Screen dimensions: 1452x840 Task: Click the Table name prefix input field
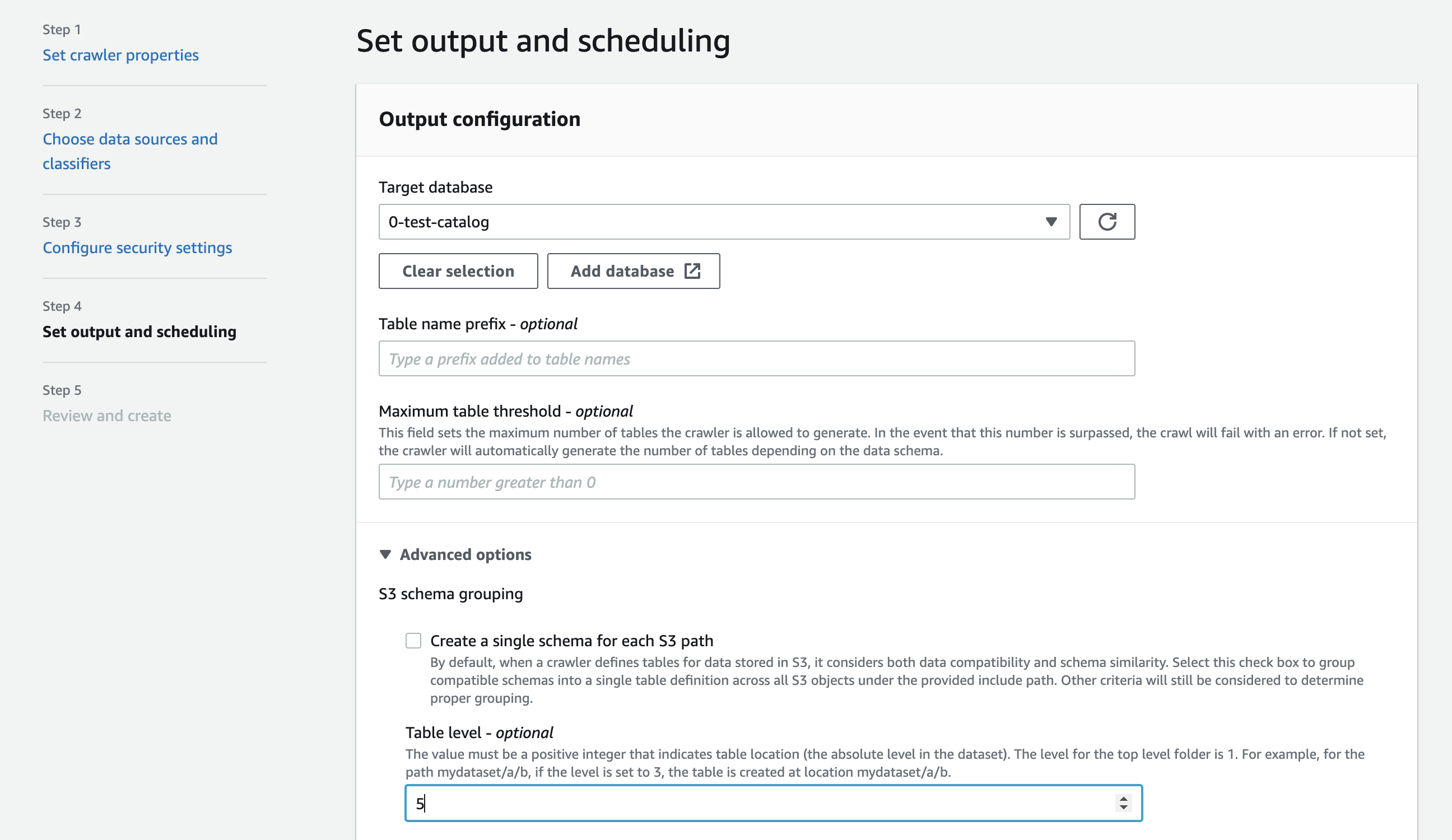[x=757, y=358]
